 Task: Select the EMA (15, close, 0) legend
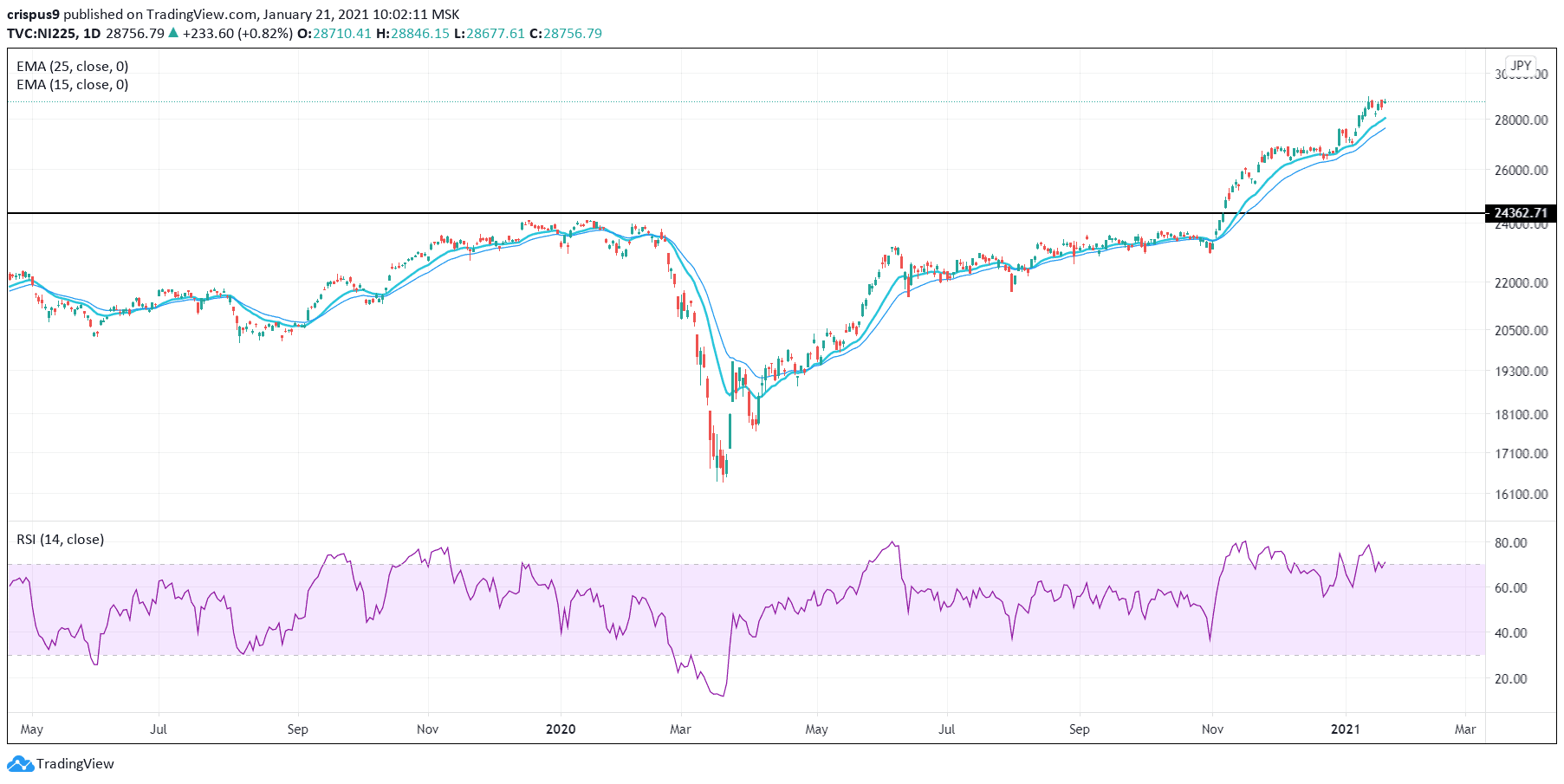point(73,84)
